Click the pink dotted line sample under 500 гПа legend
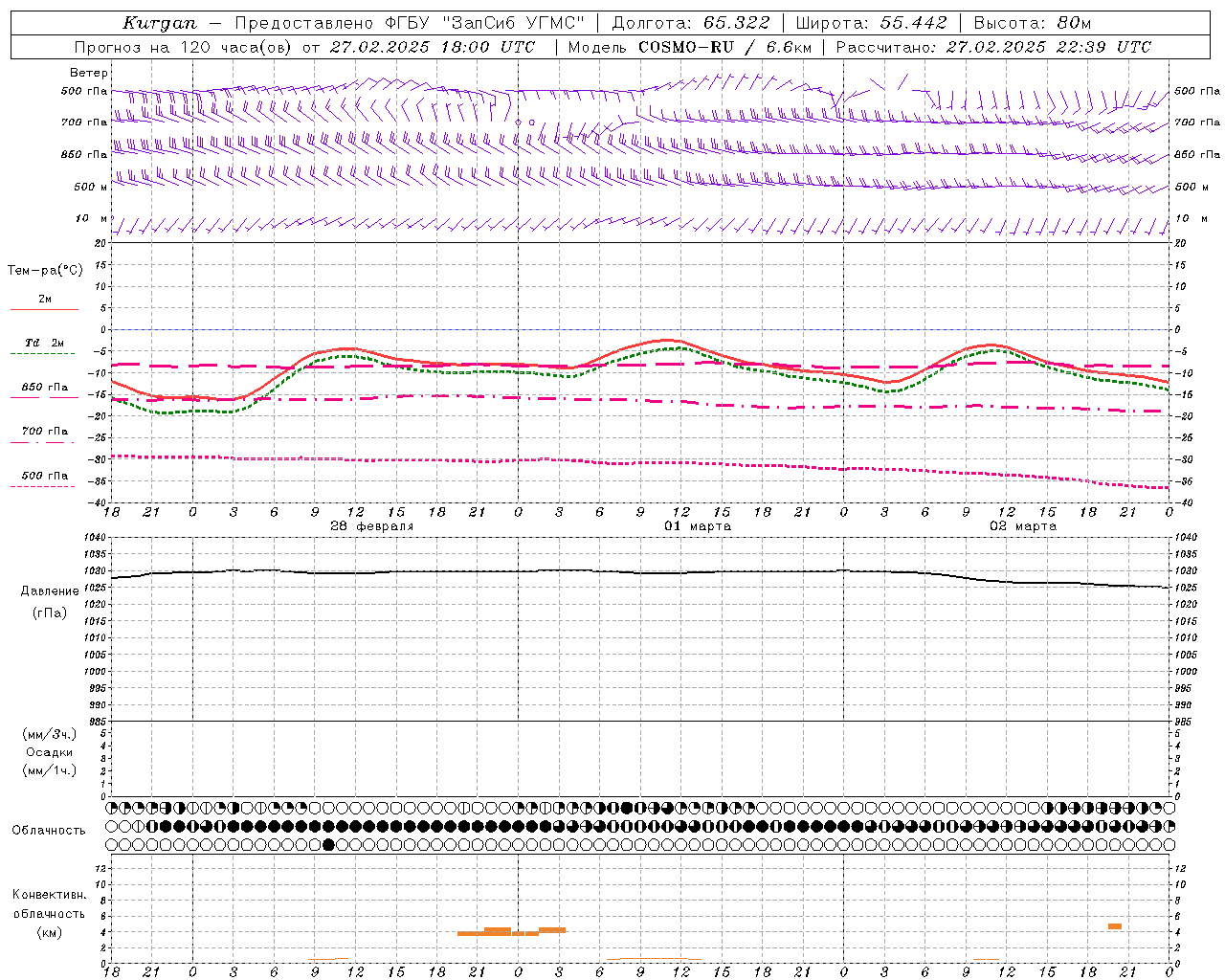The width and height of the screenshot is (1225, 980). click(42, 487)
